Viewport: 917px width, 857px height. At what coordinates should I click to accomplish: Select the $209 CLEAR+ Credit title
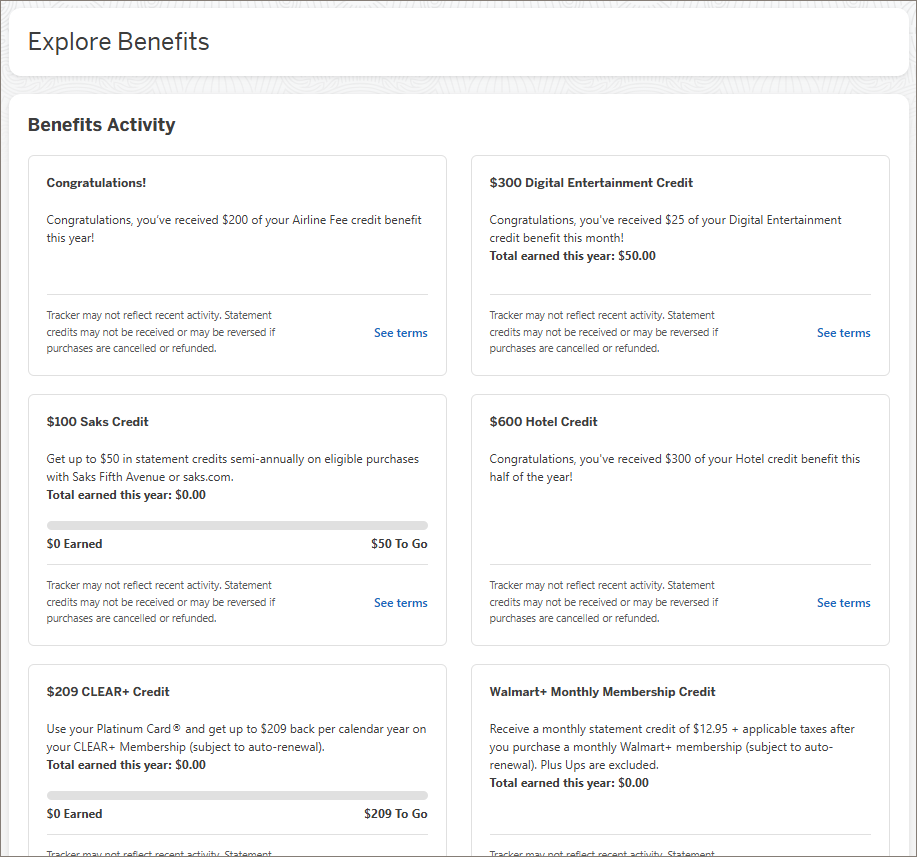pyautogui.click(x=108, y=692)
